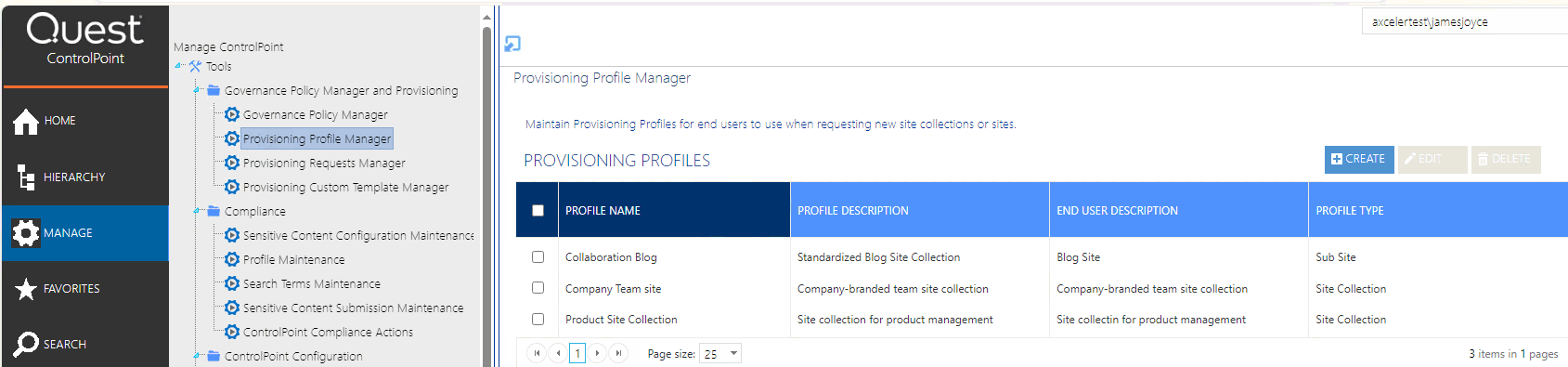
Task: Open the HOME navigation item
Action: tap(85, 121)
